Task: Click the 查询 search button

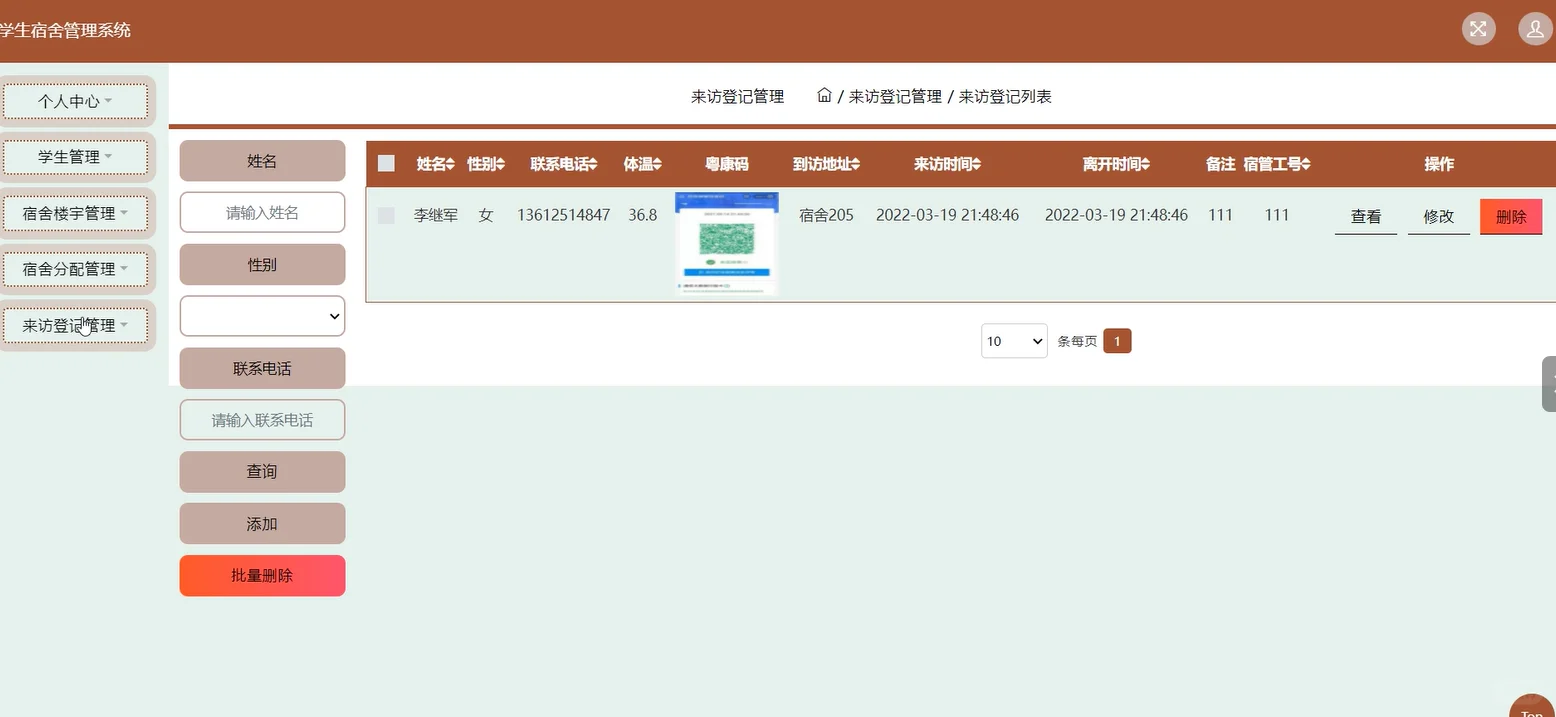Action: (x=262, y=471)
